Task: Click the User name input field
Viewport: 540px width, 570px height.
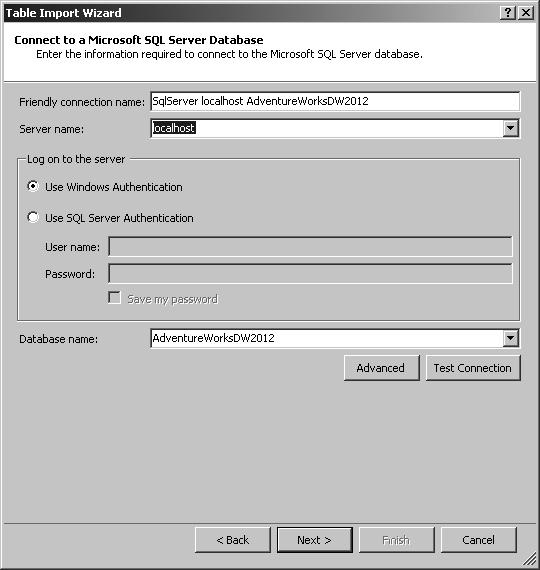Action: click(x=310, y=246)
